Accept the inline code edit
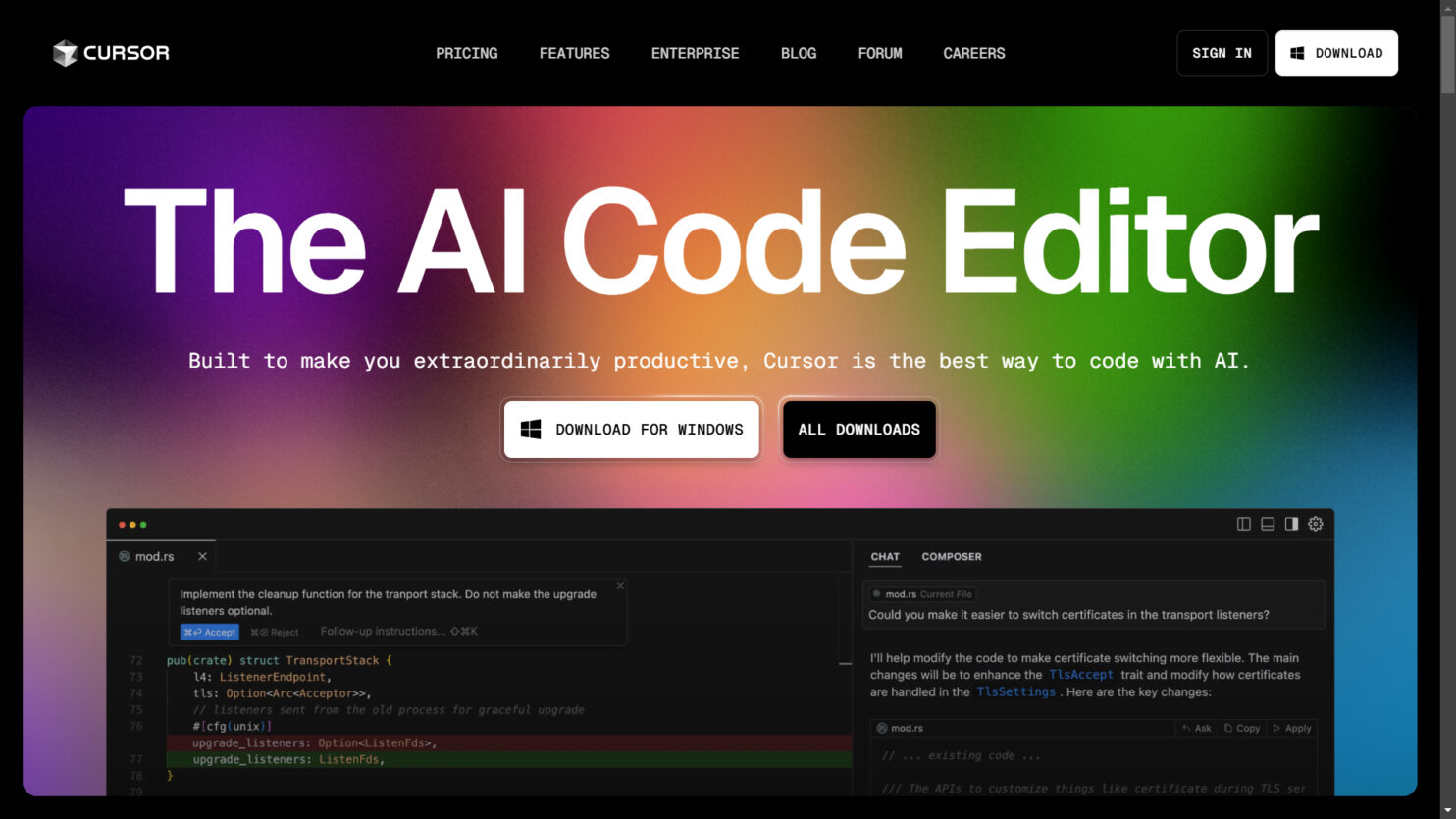The image size is (1456, 819). (x=209, y=632)
